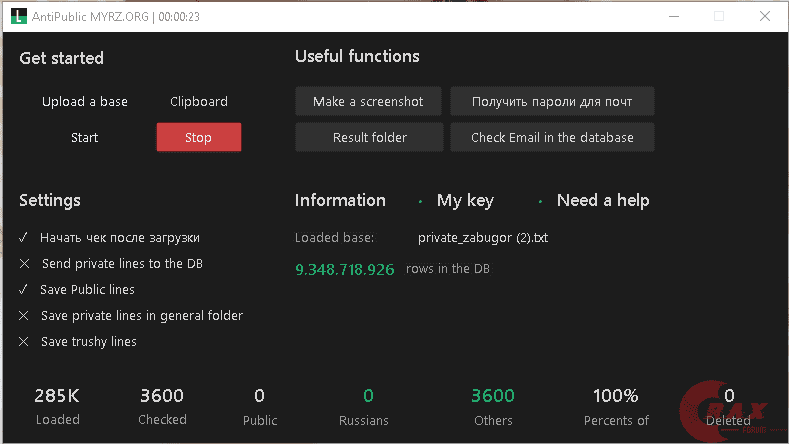Click the Start button
This screenshot has height=444, width=789.
pos(85,137)
